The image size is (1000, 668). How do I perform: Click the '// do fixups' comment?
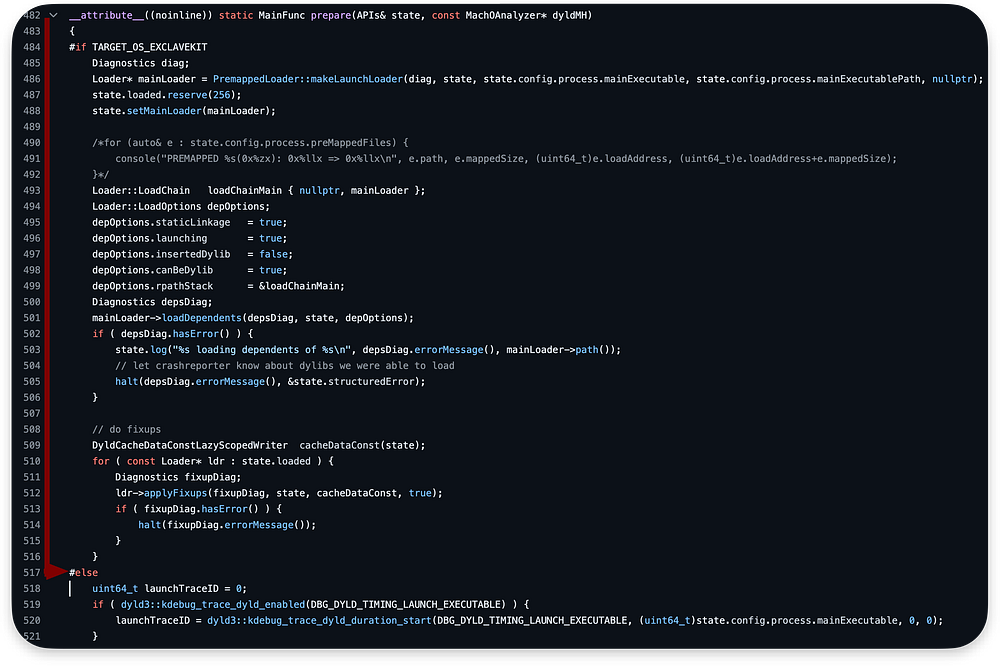tap(126, 429)
